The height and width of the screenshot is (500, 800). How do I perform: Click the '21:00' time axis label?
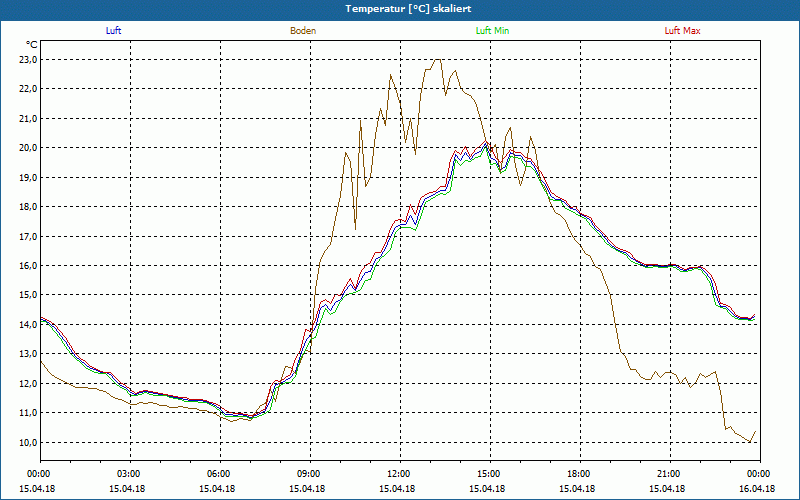point(670,474)
